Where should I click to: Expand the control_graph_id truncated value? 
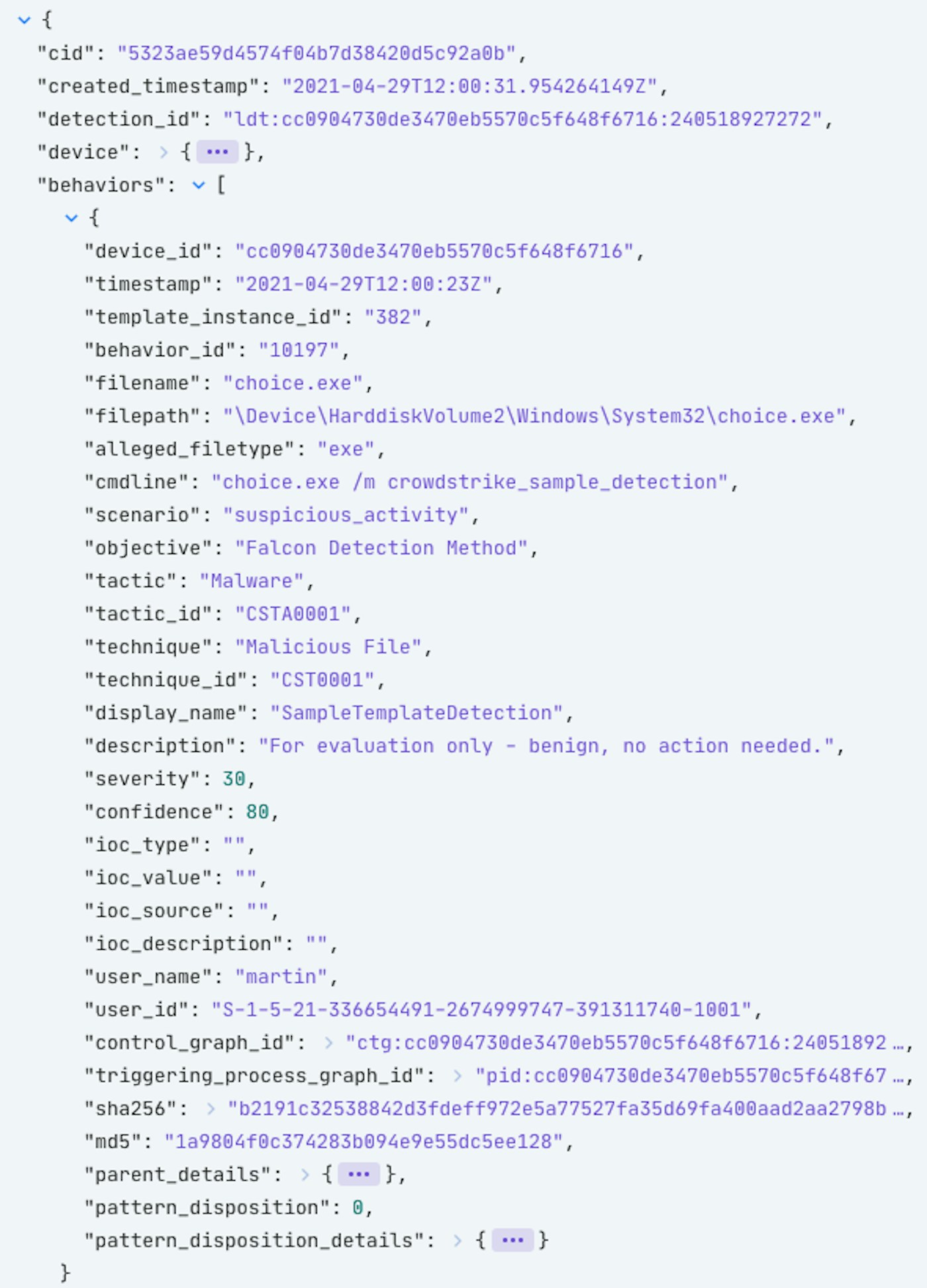click(x=328, y=1043)
